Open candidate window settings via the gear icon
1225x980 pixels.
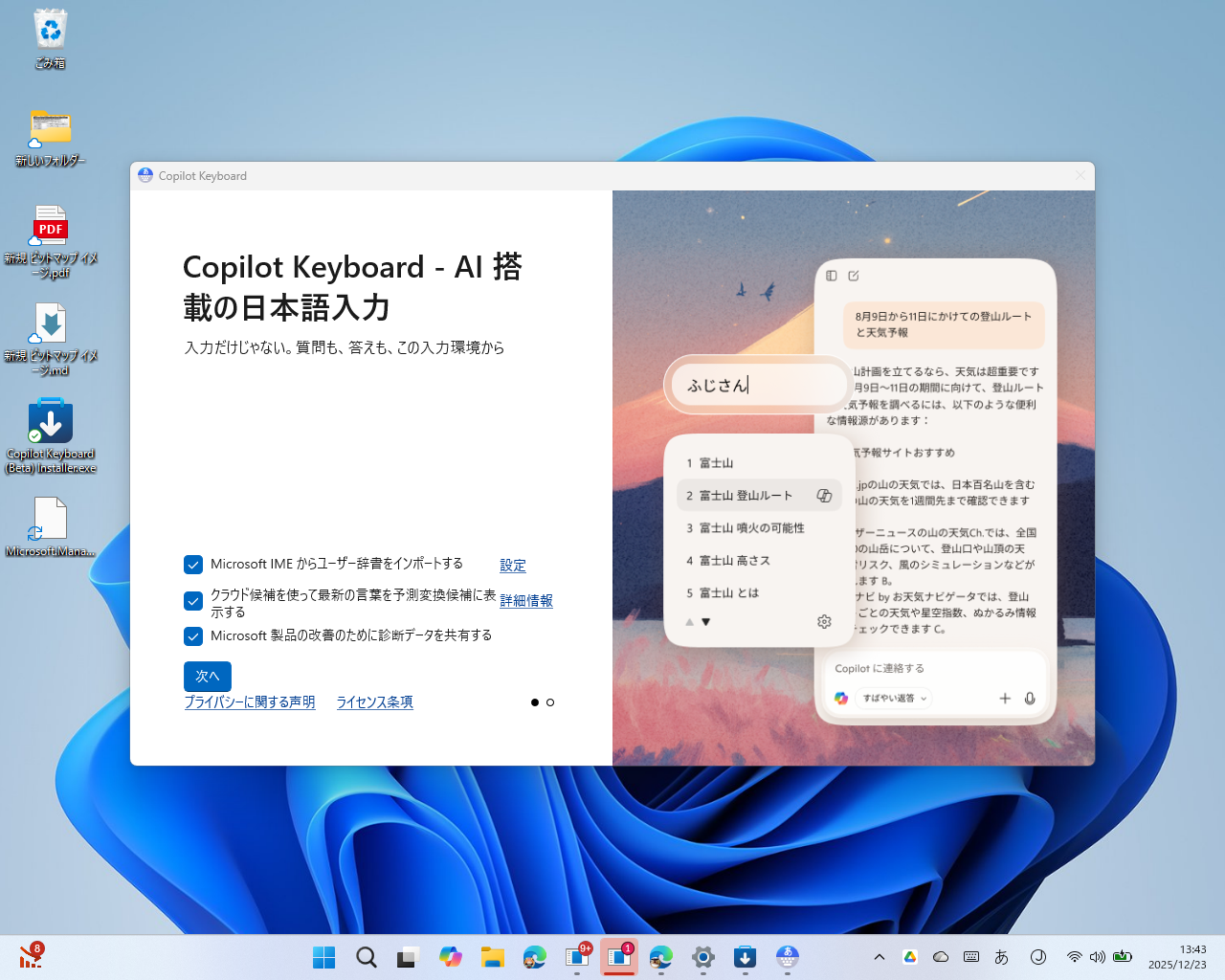(824, 621)
